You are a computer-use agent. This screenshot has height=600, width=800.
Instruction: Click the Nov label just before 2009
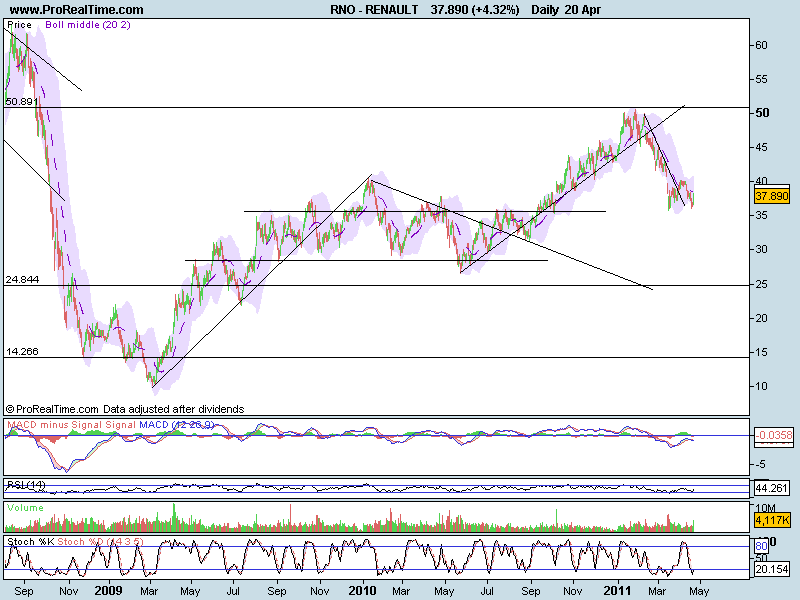coord(68,591)
